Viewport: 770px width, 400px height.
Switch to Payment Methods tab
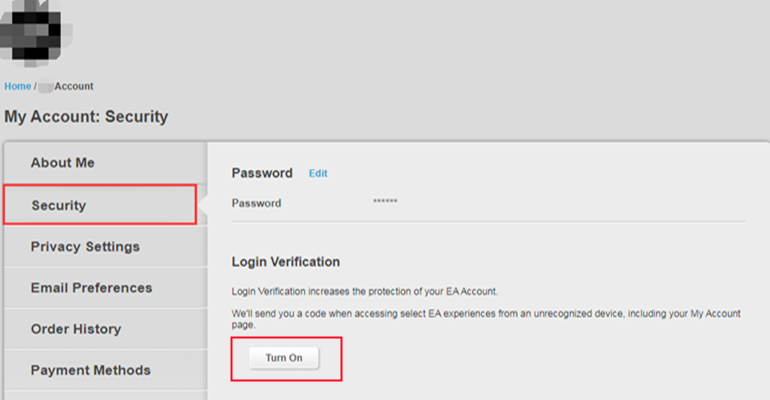point(90,370)
